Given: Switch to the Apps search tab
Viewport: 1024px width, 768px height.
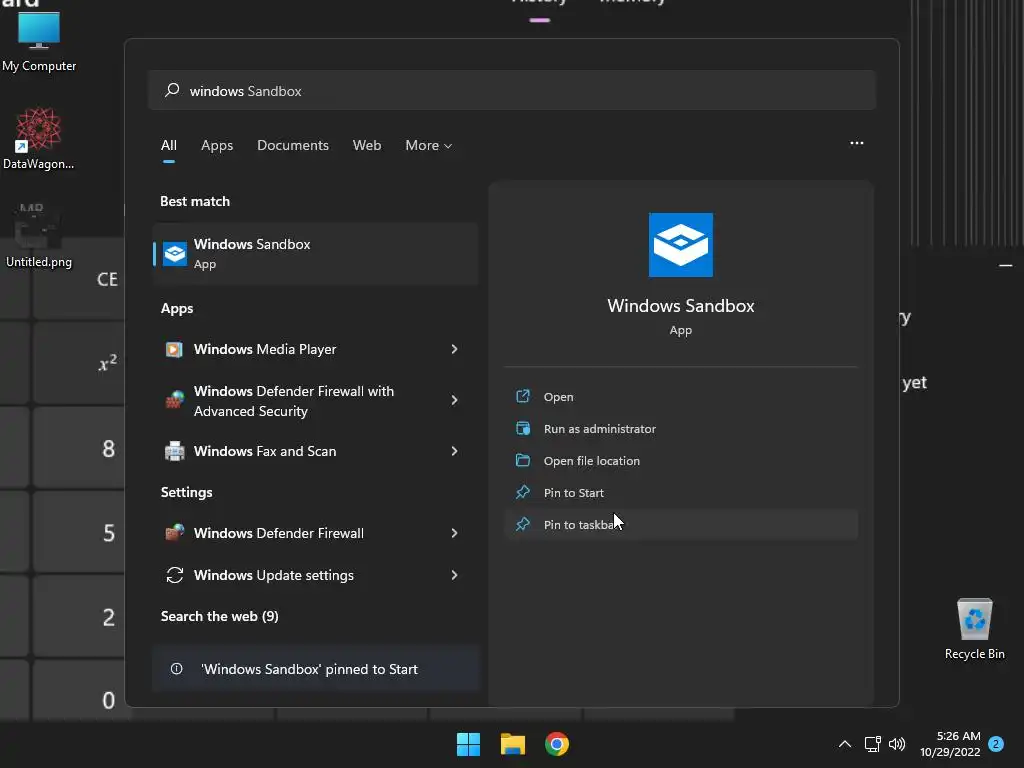Looking at the screenshot, I should coord(217,145).
